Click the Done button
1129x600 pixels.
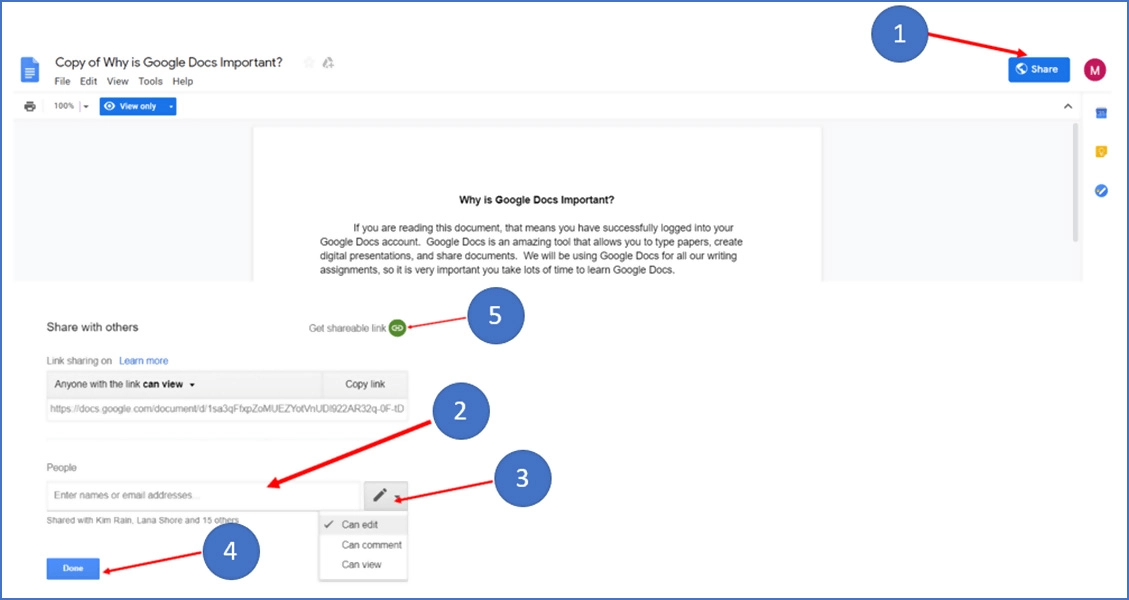click(x=73, y=568)
